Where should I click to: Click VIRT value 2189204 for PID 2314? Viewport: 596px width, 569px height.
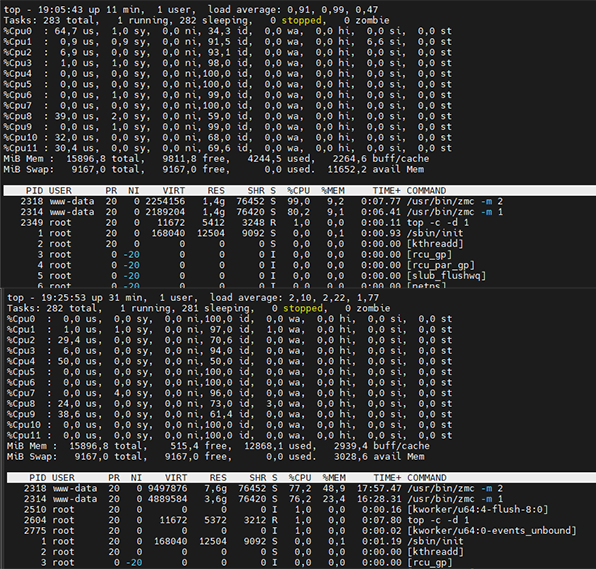(x=165, y=212)
